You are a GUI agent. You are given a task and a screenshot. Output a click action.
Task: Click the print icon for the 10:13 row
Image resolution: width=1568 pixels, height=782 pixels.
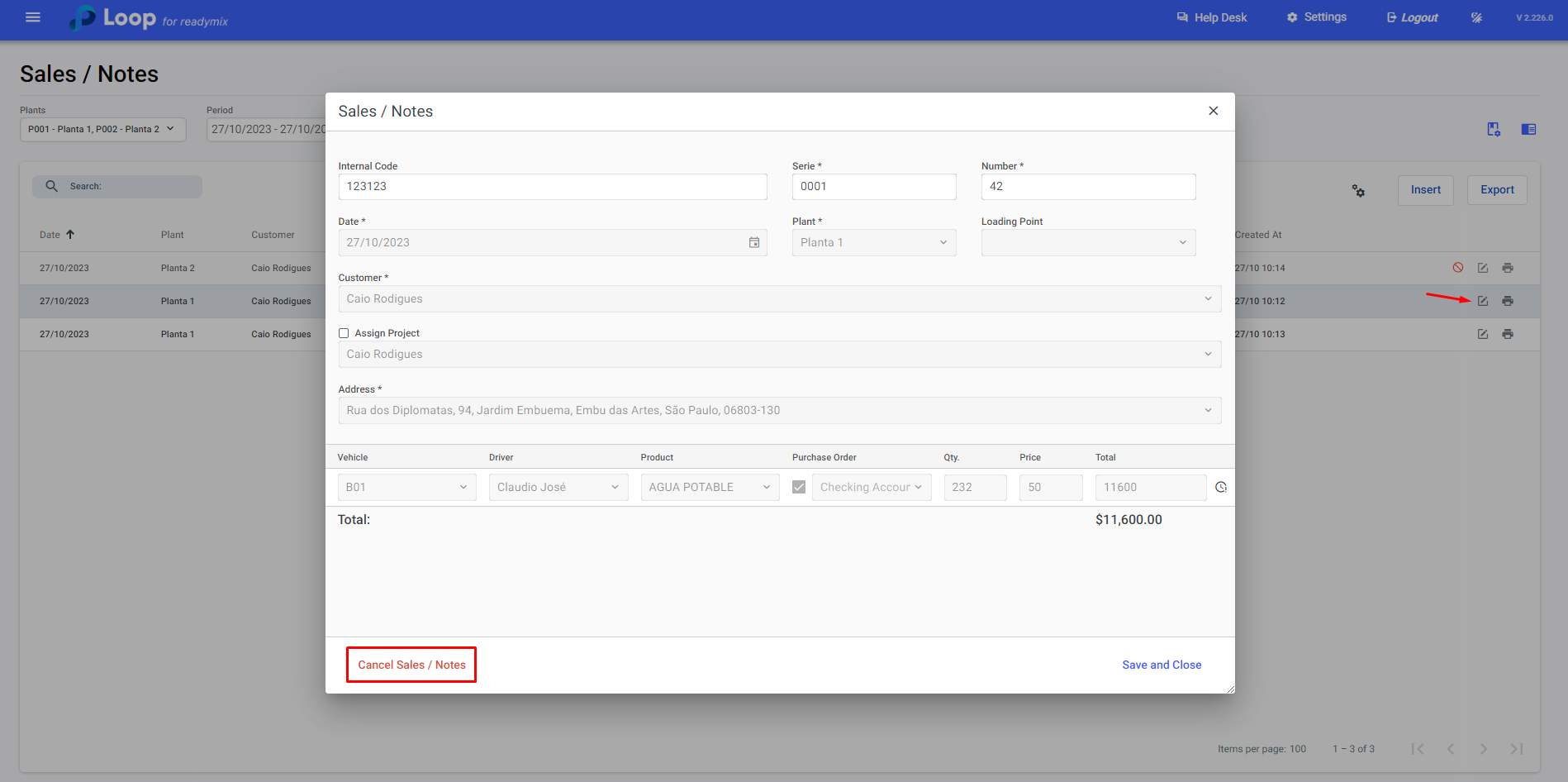(x=1508, y=334)
